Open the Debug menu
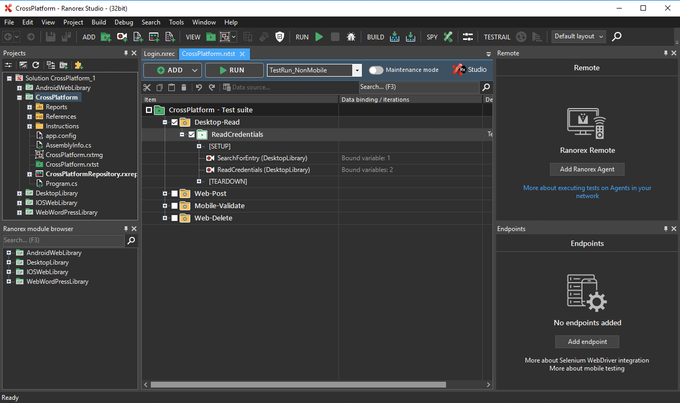 click(124, 22)
